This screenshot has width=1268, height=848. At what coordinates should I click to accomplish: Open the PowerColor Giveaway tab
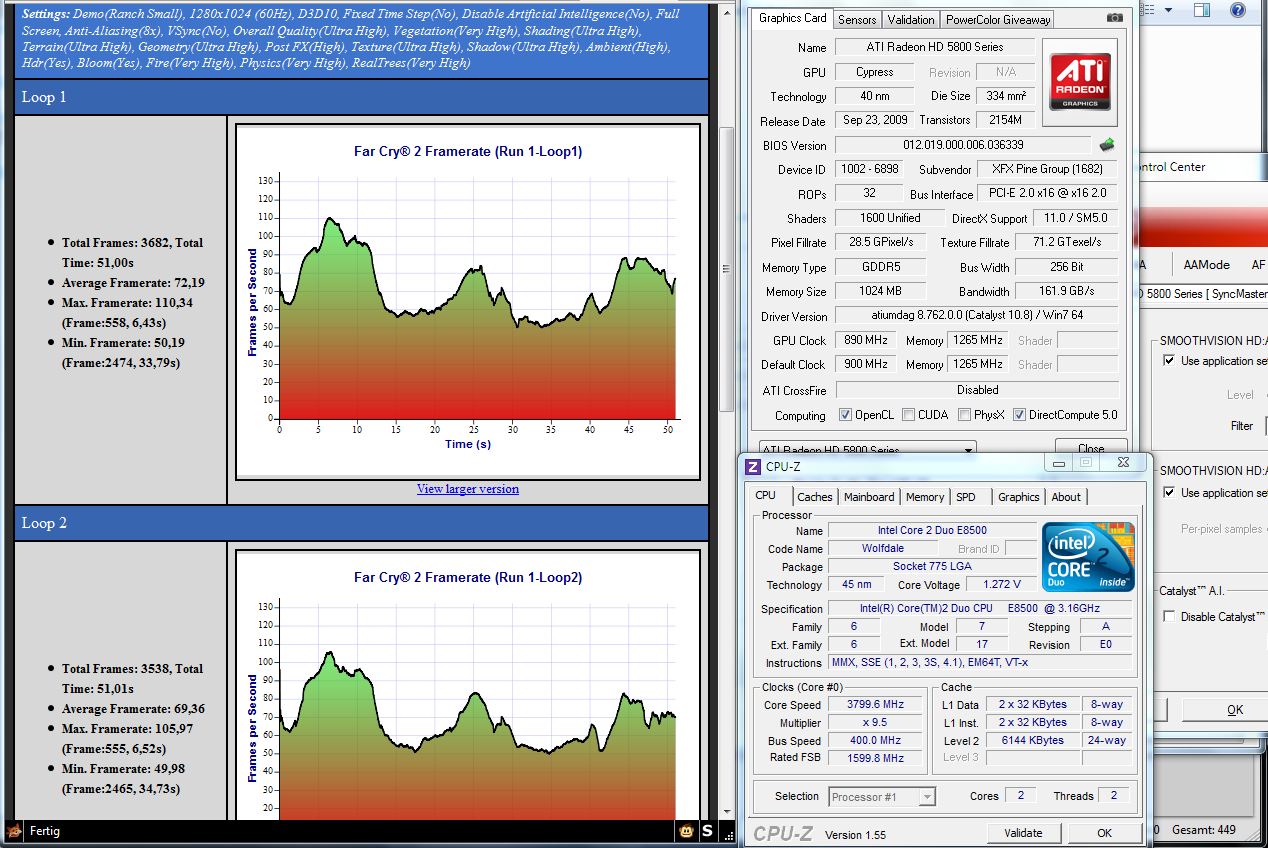[998, 19]
